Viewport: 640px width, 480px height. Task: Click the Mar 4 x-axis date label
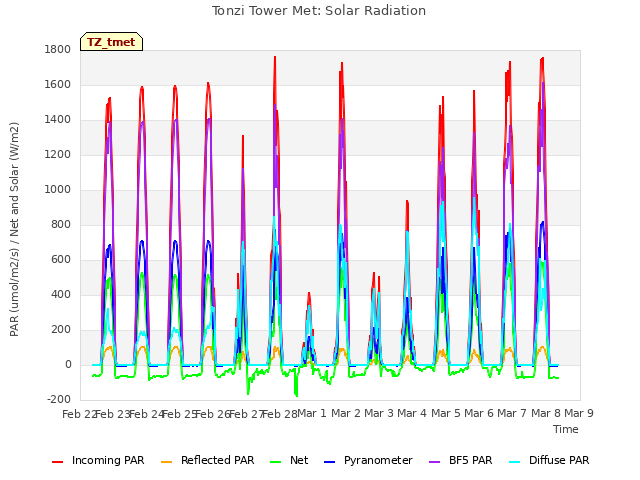tap(412, 413)
